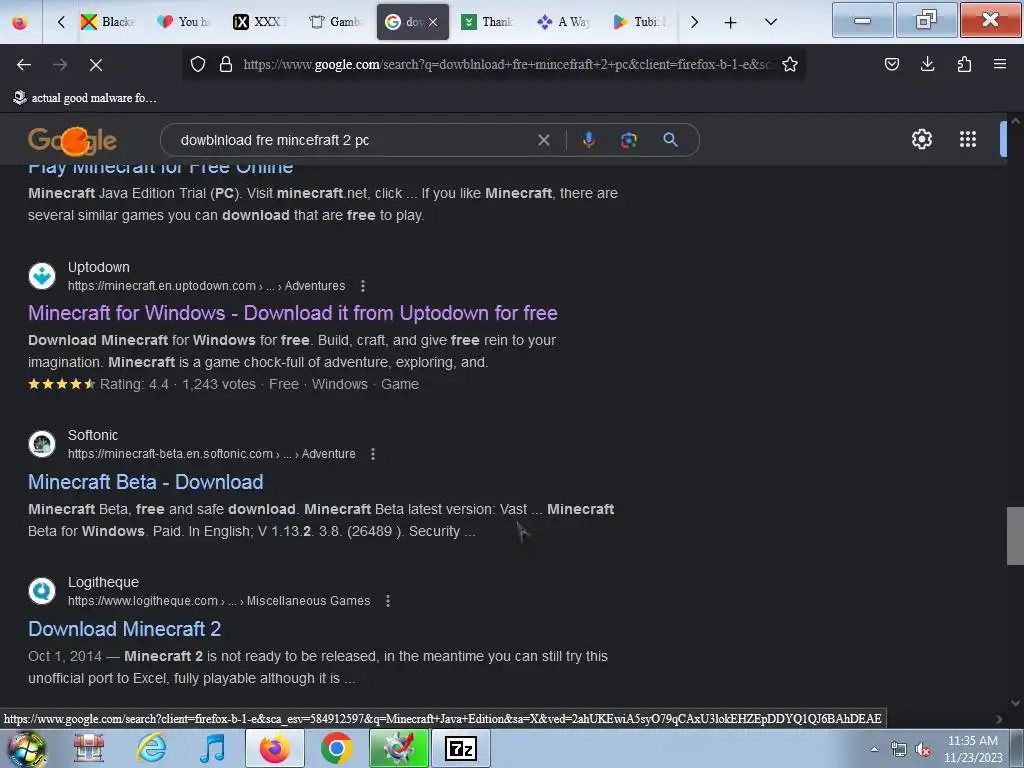1024x768 pixels.
Task: Switch to the XXX tab
Action: 259,22
